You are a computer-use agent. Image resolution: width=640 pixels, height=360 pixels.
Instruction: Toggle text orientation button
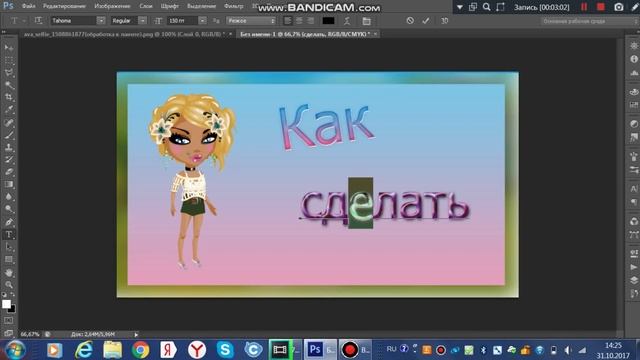click(38, 20)
